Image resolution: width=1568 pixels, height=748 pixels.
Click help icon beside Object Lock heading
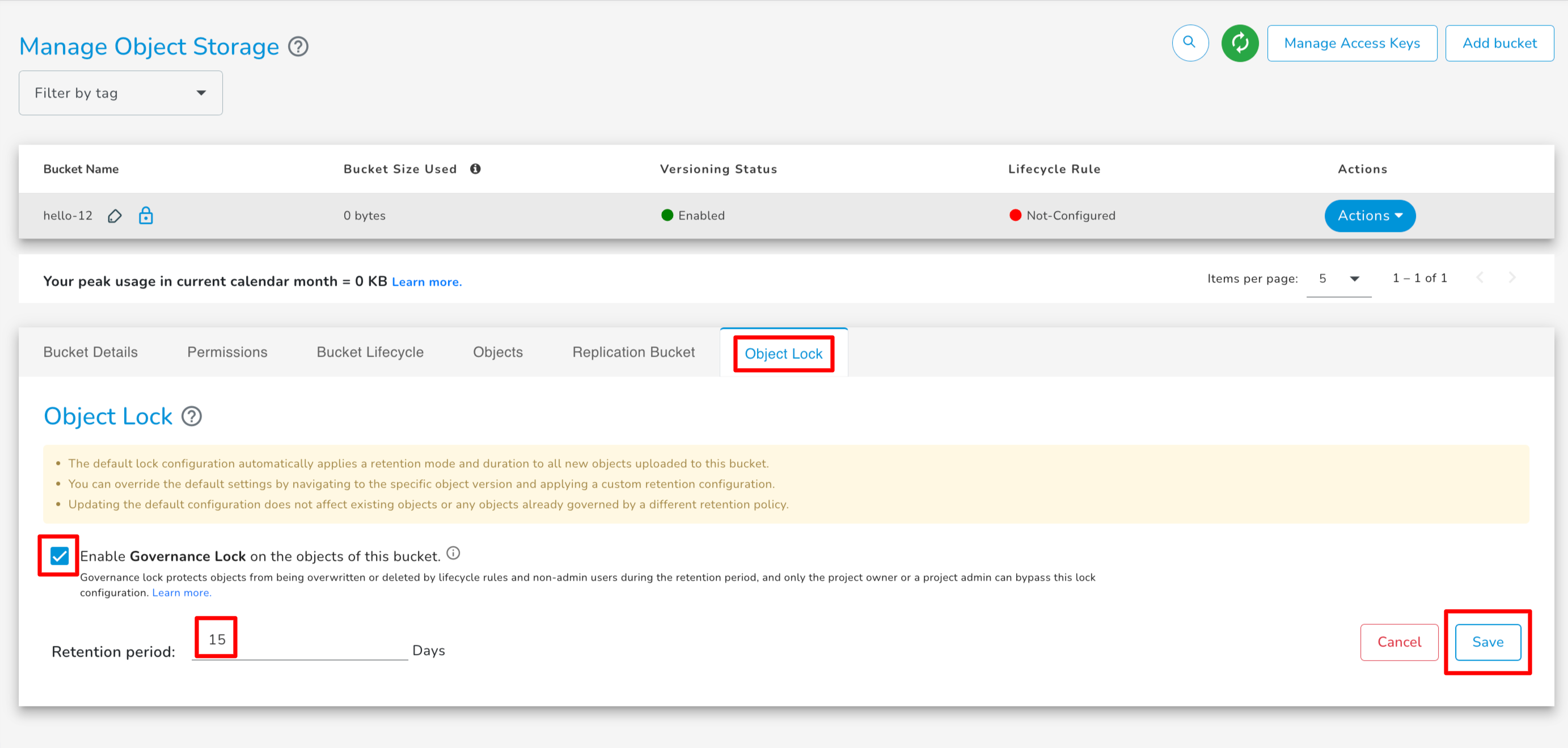[192, 416]
